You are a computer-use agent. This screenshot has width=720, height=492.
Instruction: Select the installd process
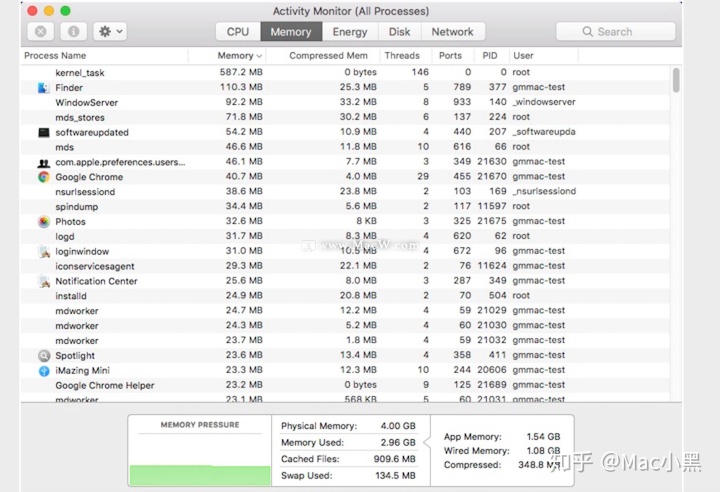coord(345,296)
